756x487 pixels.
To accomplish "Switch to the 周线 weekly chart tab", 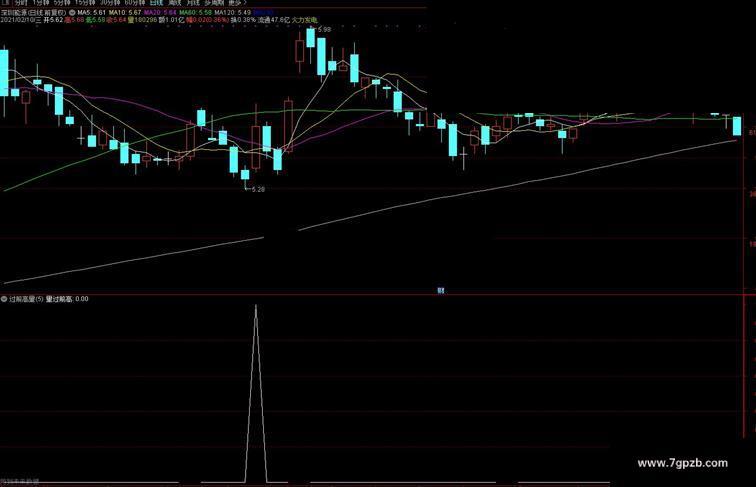I will (174, 2).
